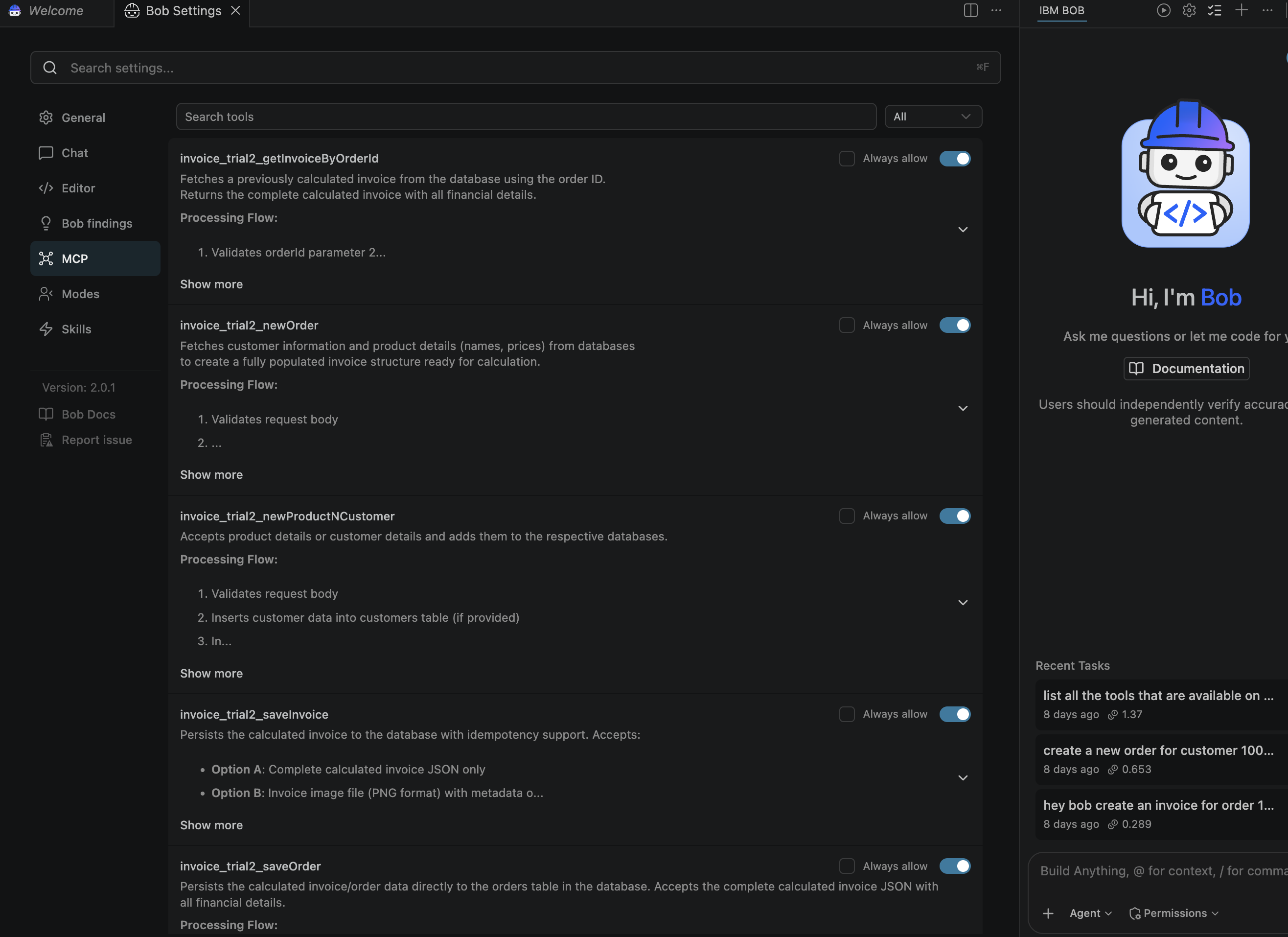1288x937 pixels.
Task: Open recent task 'list all the tools that are available'
Action: pyautogui.click(x=1161, y=704)
